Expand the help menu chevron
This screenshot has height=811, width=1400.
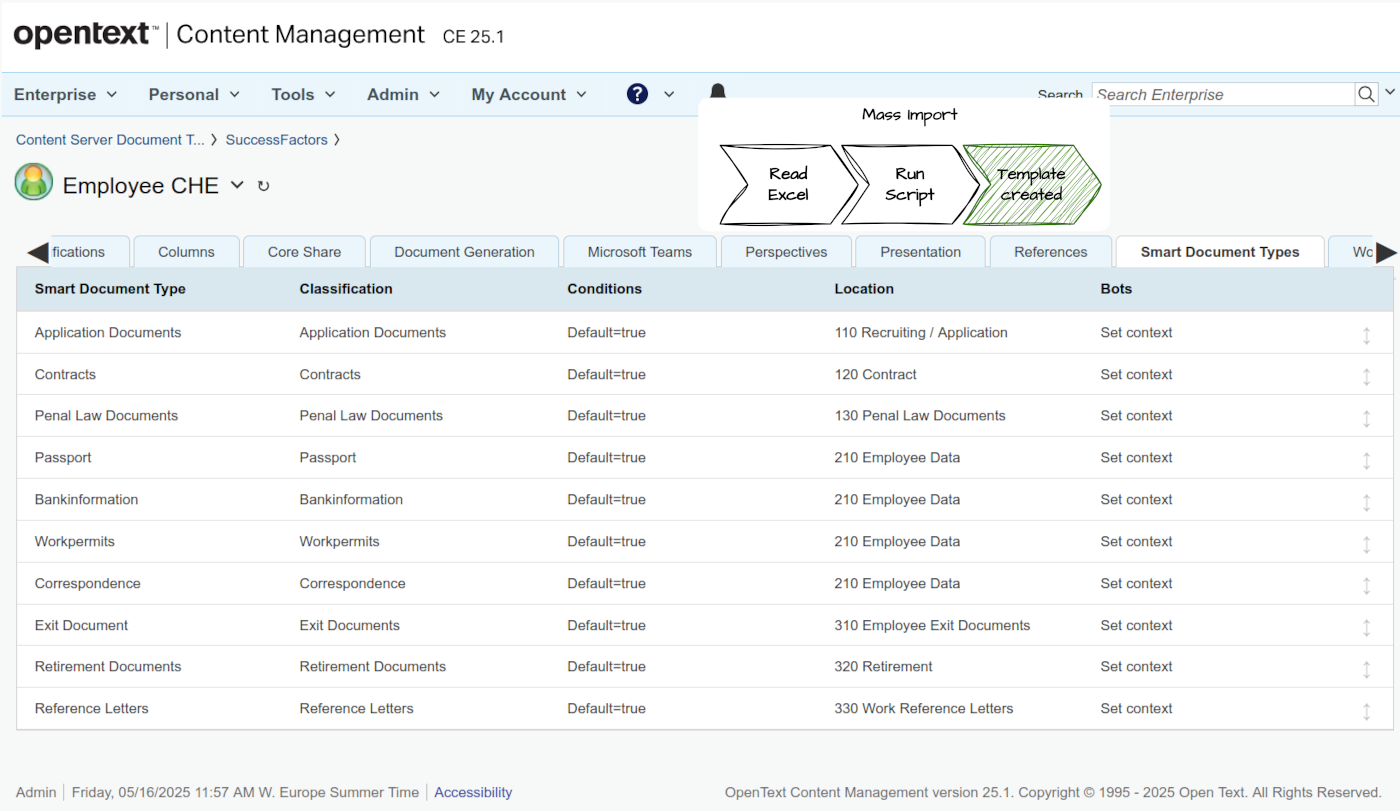(669, 94)
